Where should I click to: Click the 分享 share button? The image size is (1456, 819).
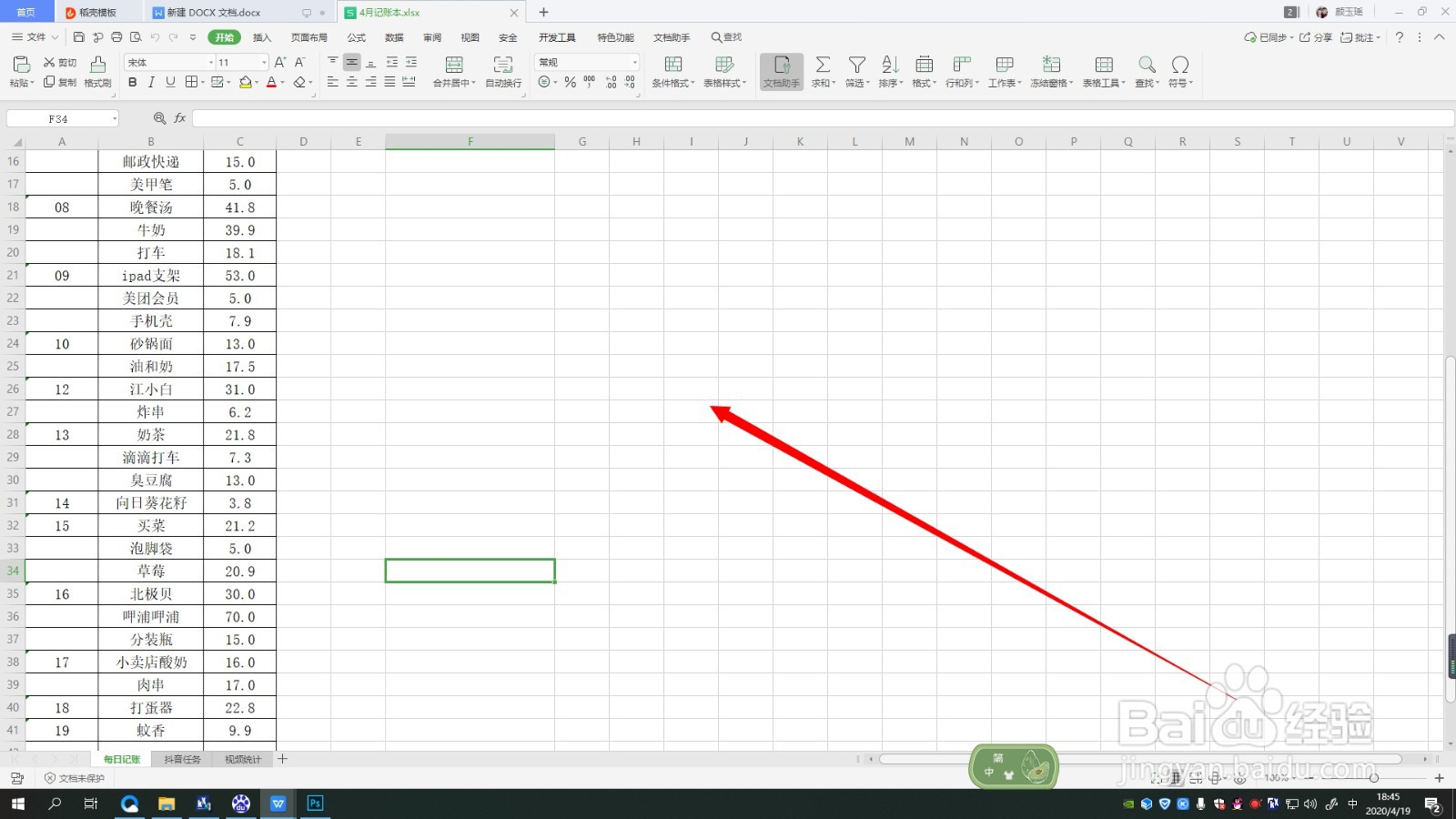click(x=1316, y=37)
